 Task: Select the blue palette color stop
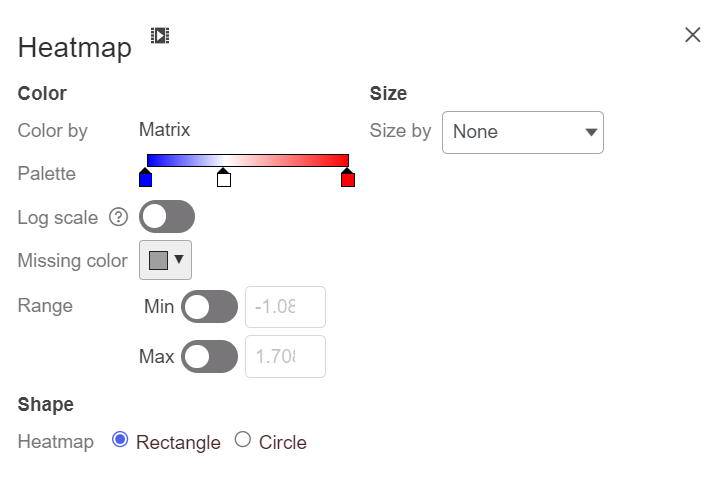coord(145,178)
